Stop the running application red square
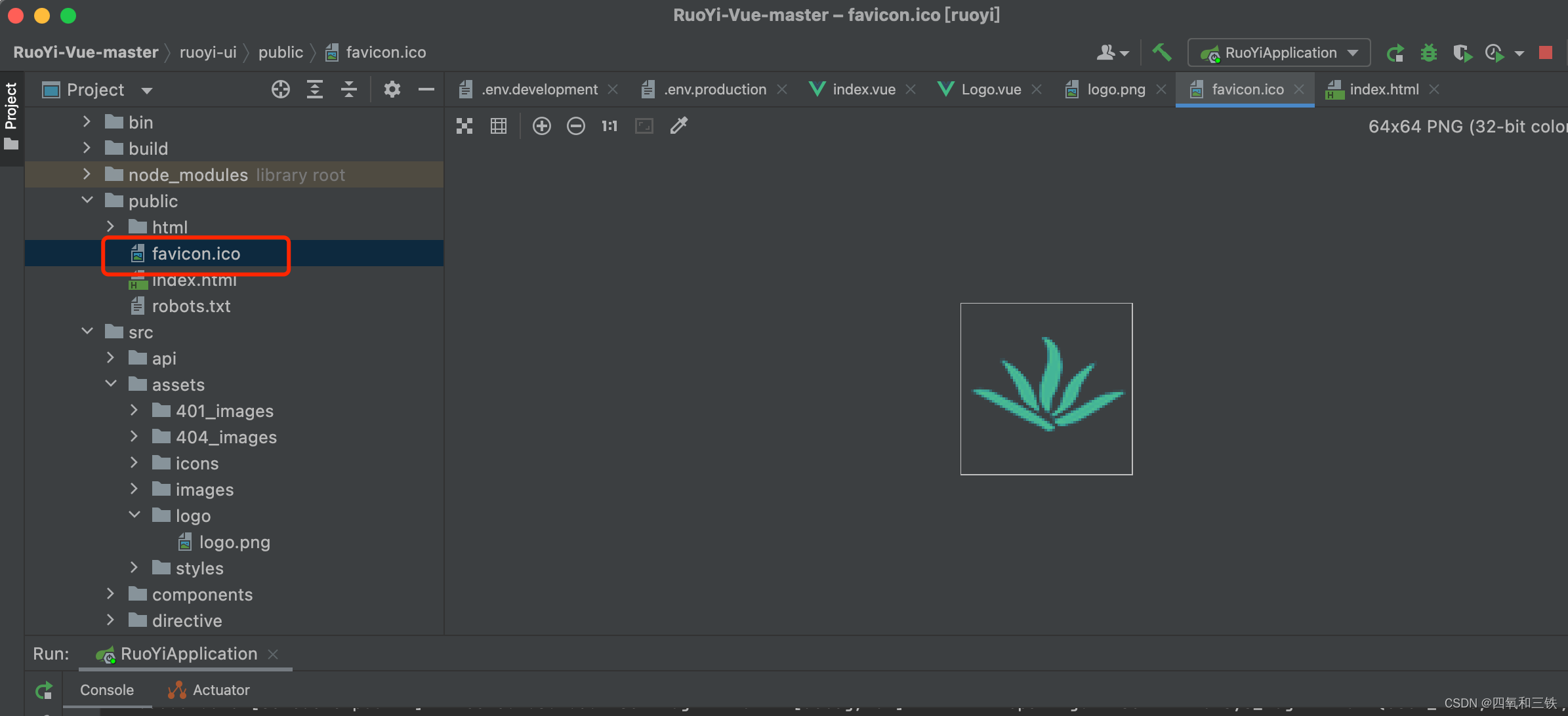The width and height of the screenshot is (1568, 716). pos(1546,52)
